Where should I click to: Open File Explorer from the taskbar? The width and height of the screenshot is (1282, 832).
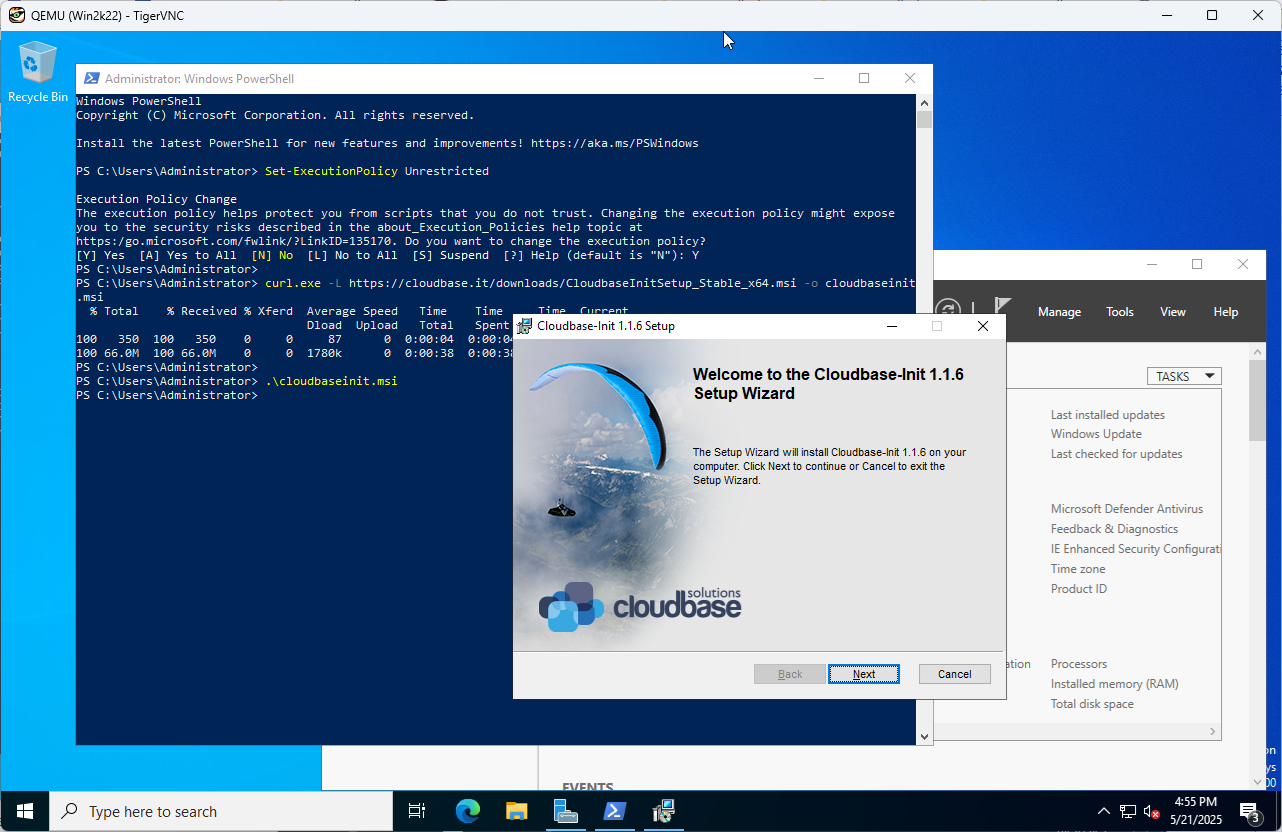[516, 811]
